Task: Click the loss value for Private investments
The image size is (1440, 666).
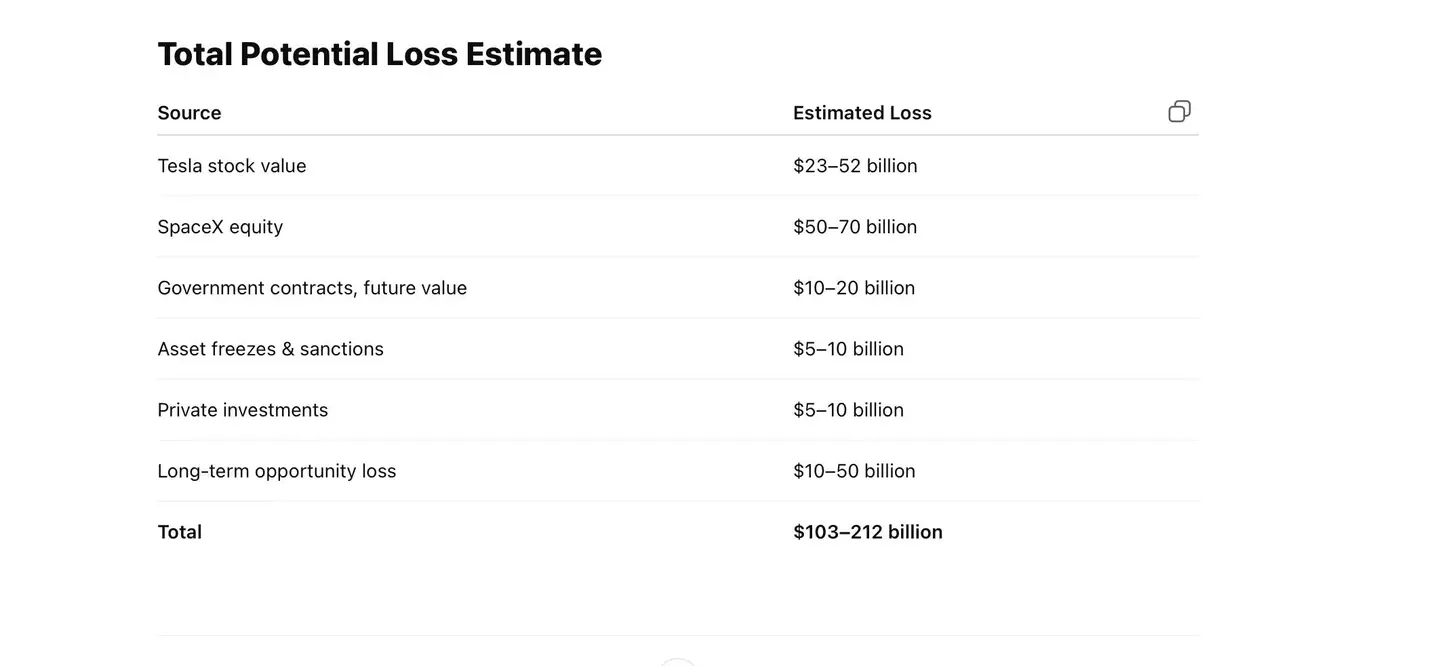Action: point(848,410)
